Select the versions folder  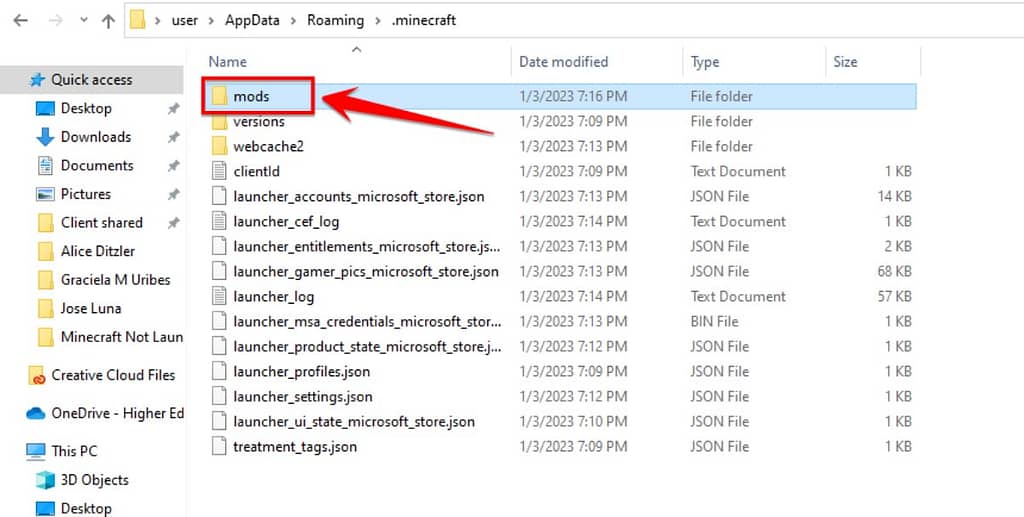pyautogui.click(x=259, y=121)
